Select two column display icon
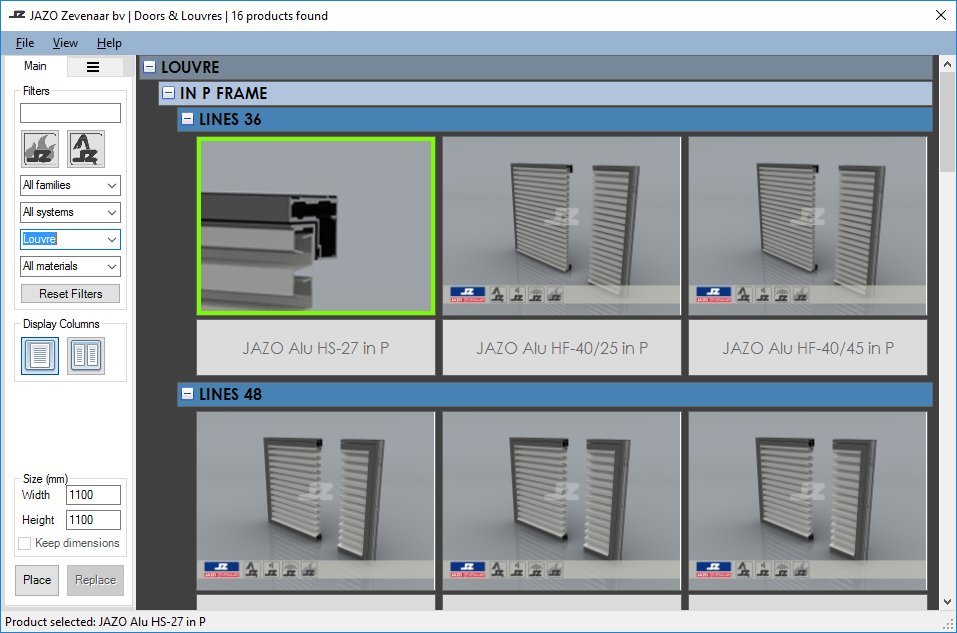 (x=85, y=355)
